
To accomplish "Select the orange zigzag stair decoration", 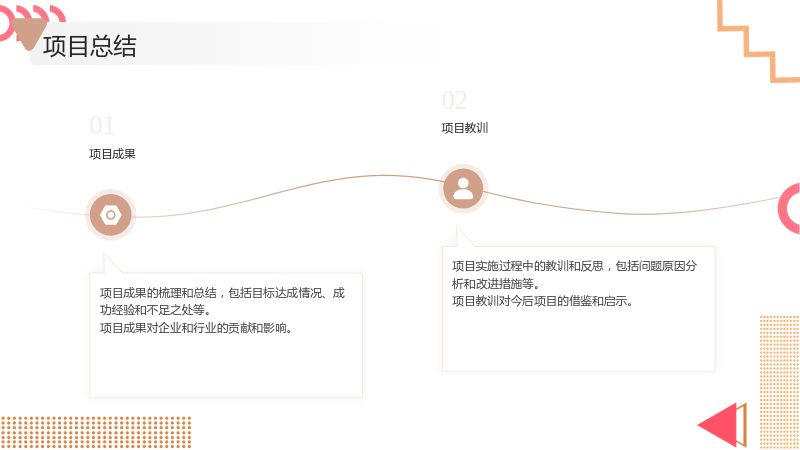I will [758, 41].
